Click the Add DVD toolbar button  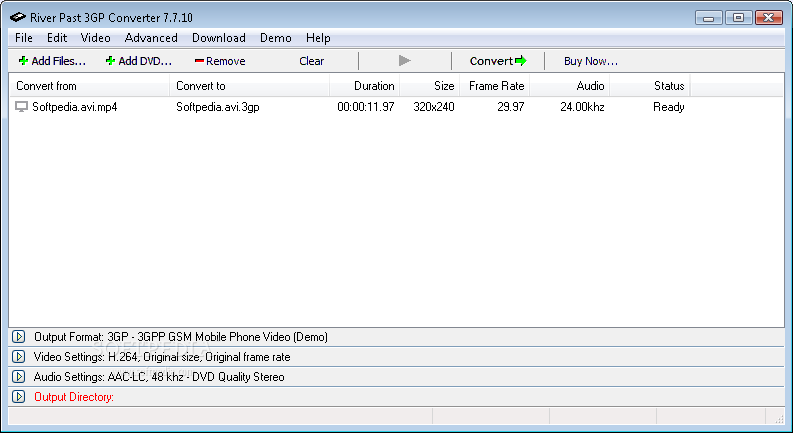click(x=139, y=61)
